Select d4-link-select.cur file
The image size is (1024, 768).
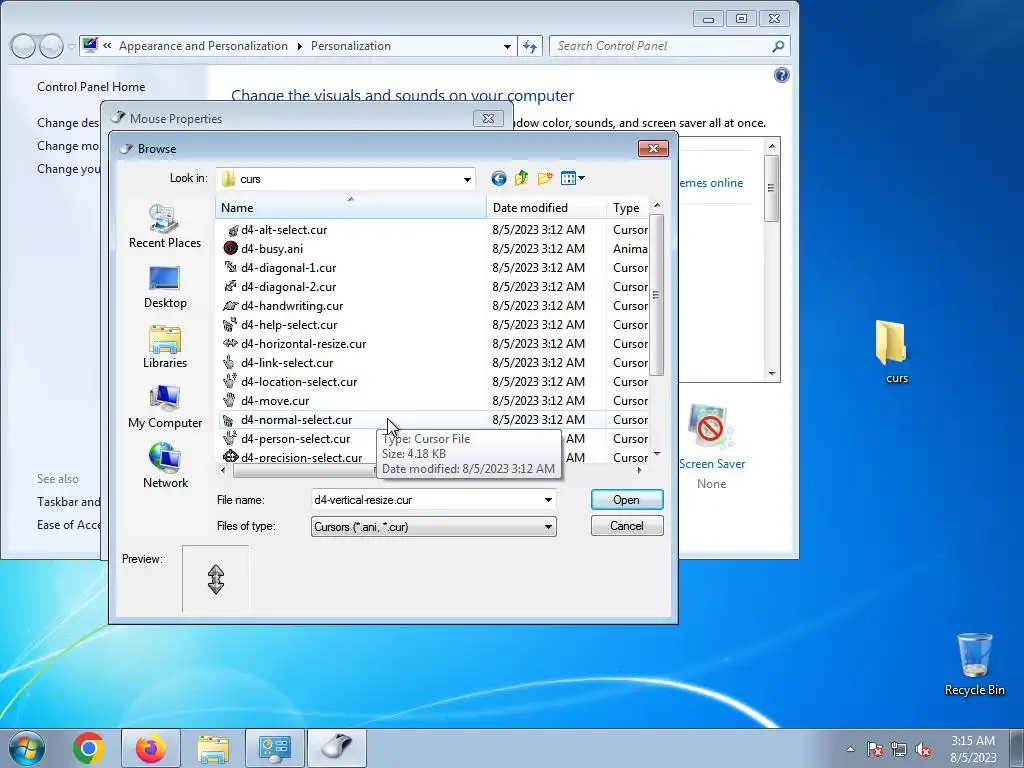coord(287,362)
